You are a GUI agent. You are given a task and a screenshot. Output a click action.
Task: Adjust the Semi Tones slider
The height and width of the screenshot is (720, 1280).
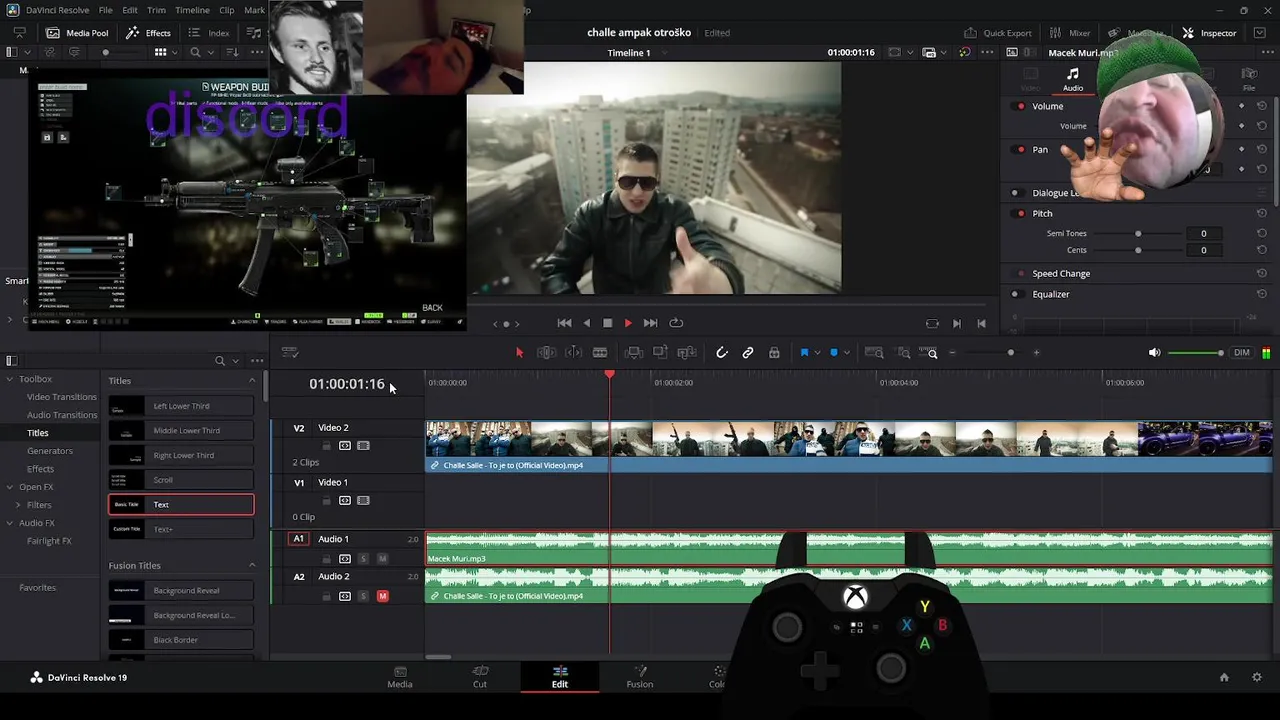[x=1138, y=233]
